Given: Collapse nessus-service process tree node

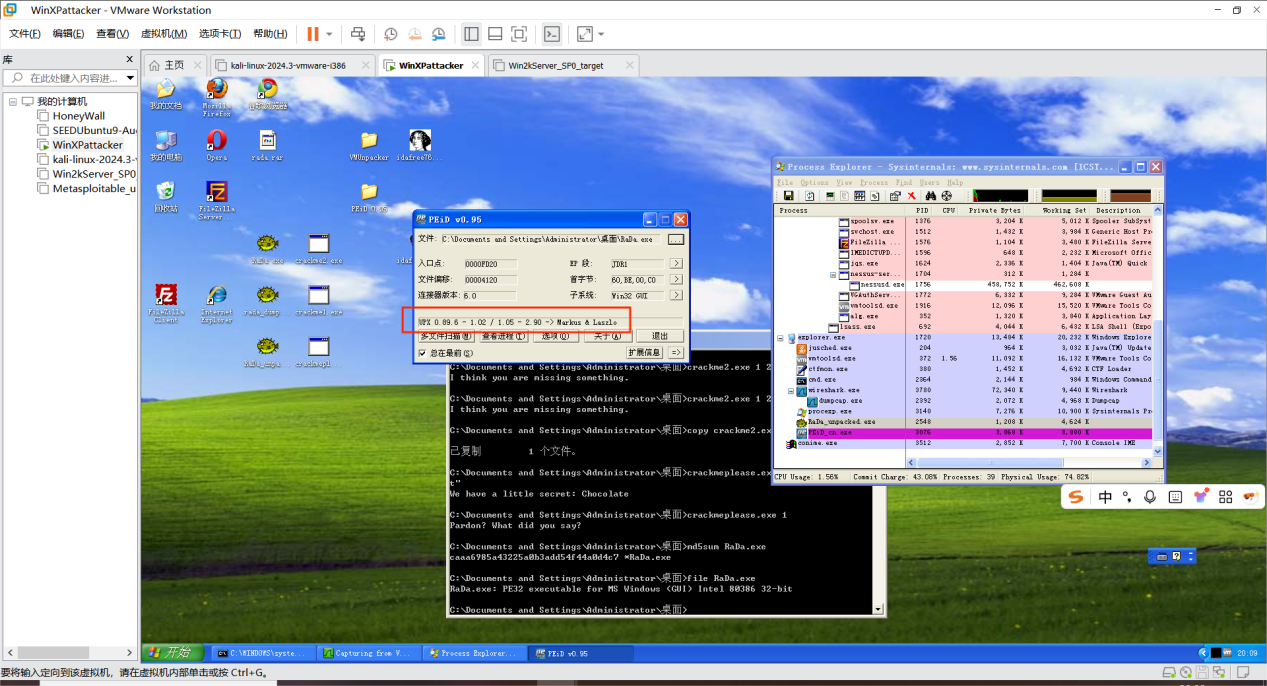Looking at the screenshot, I should tap(832, 274).
